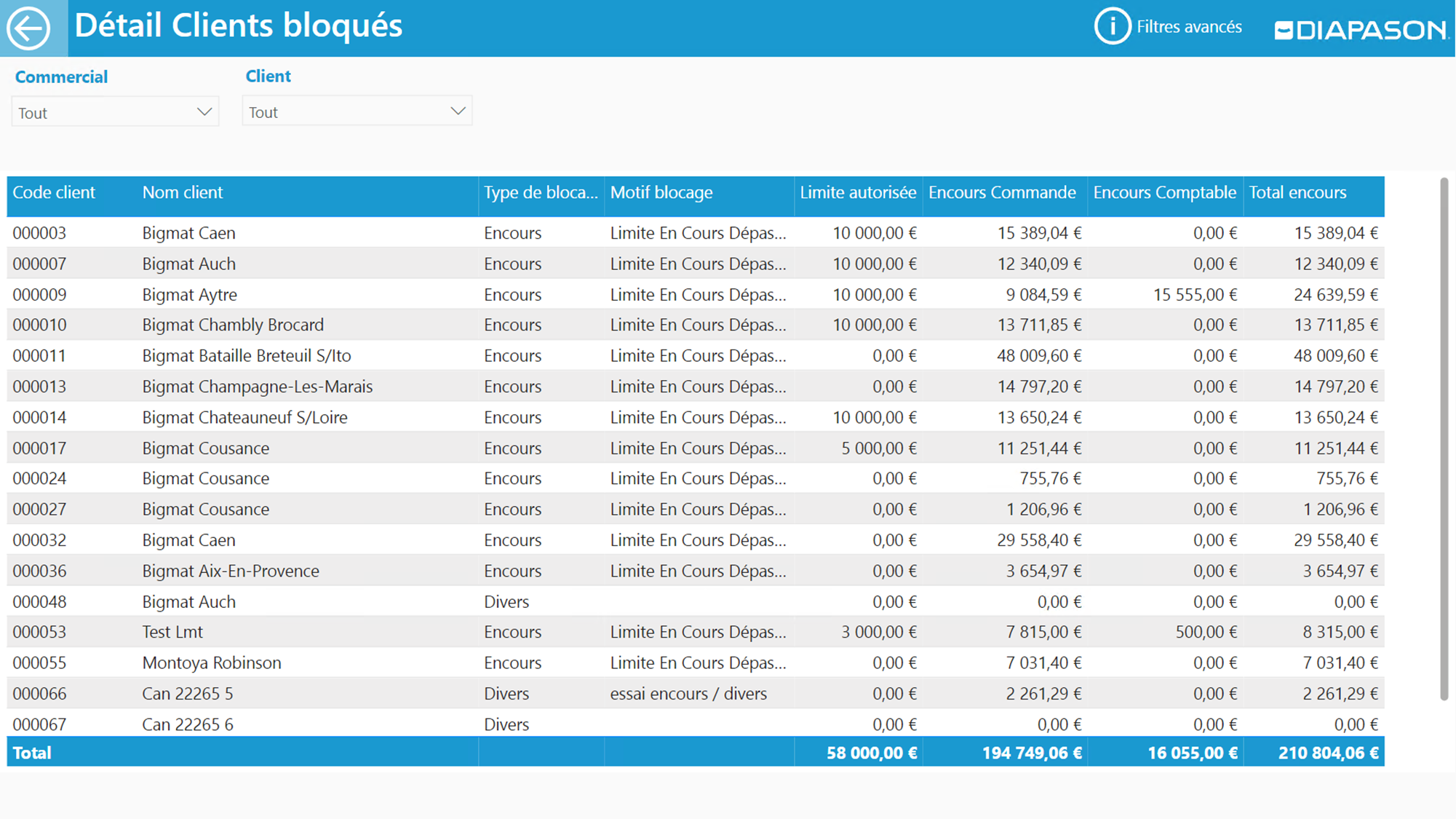Open Filtres avancés

pyautogui.click(x=1188, y=27)
